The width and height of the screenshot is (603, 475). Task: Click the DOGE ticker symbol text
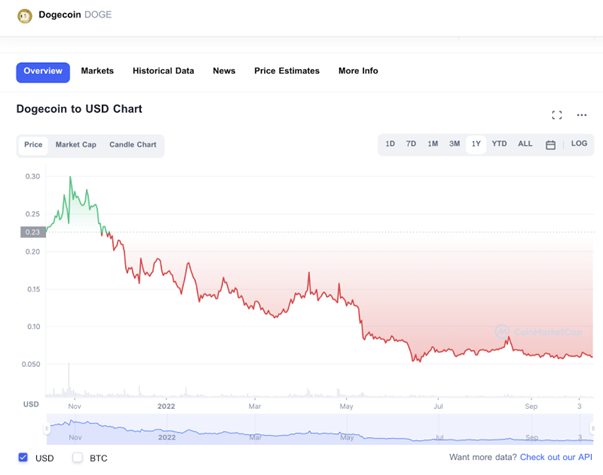[x=98, y=15]
